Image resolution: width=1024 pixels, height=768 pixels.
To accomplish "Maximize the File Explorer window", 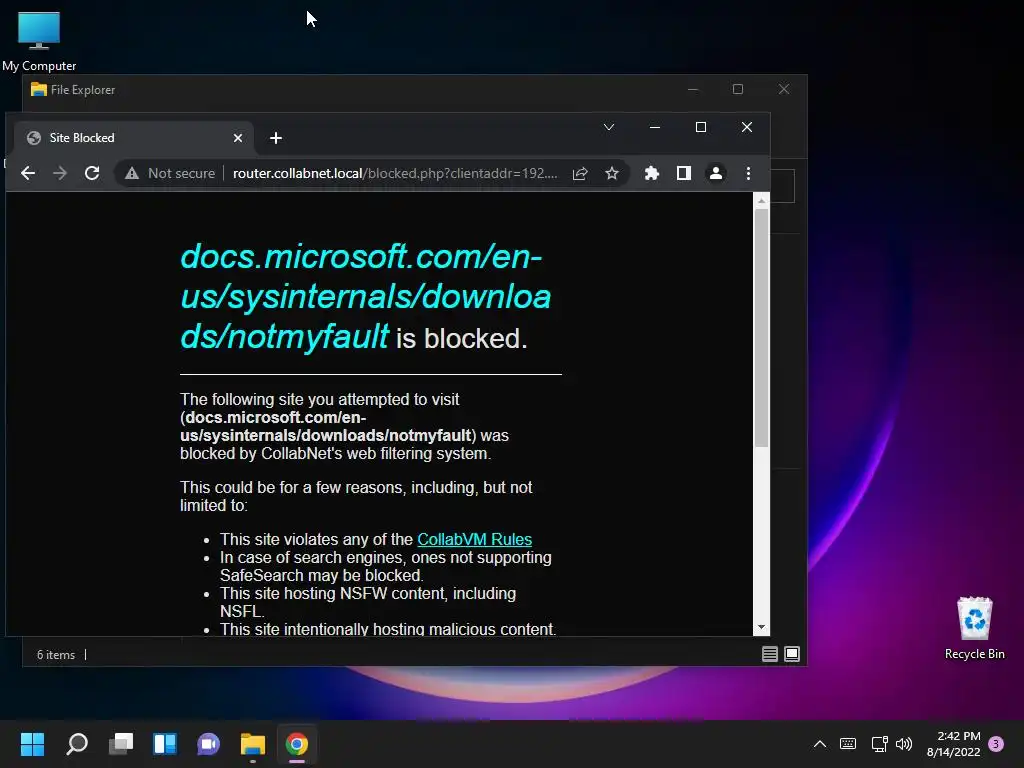I will coord(738,89).
